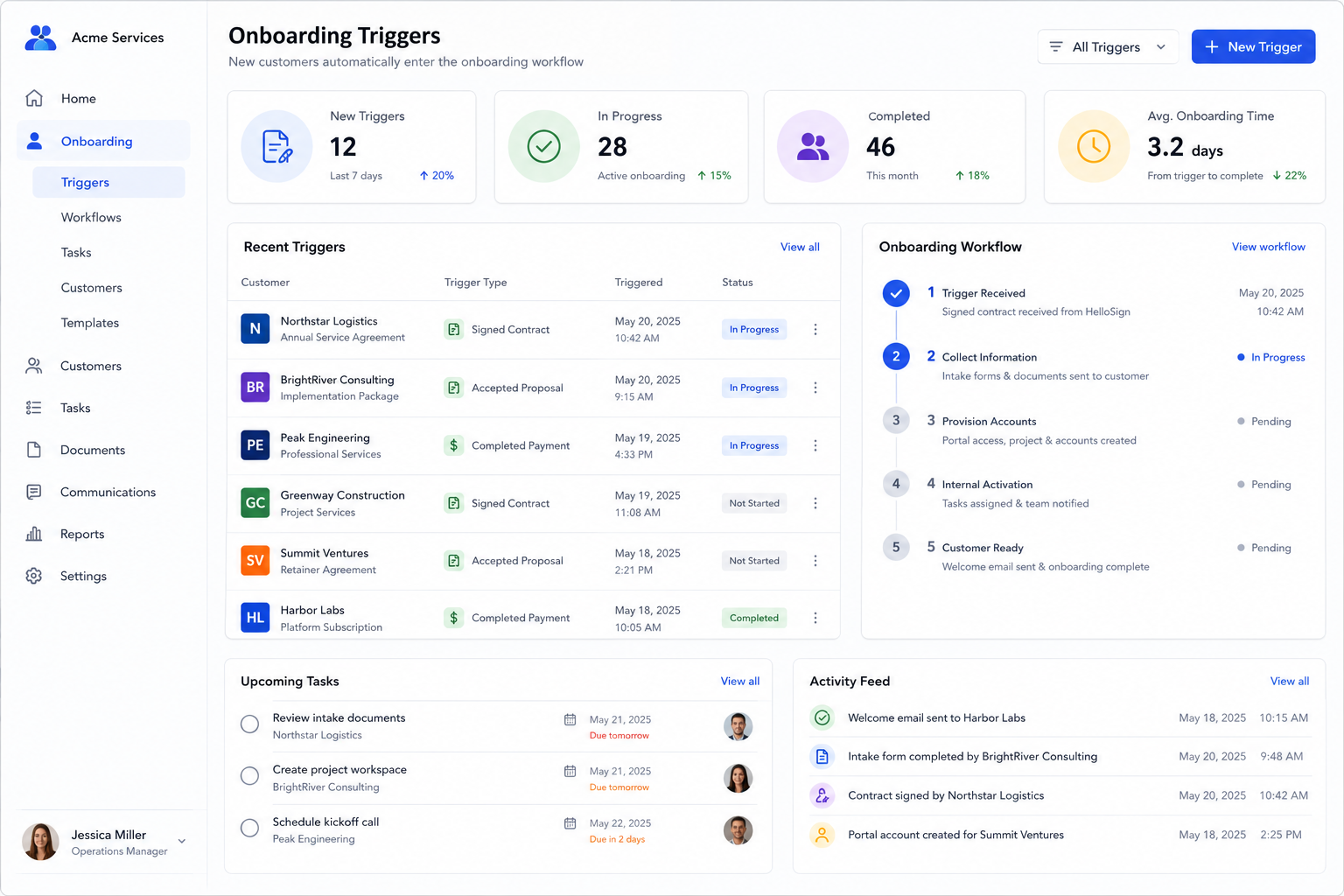Click the Provision Accounts step title
The height and width of the screenshot is (896, 1344).
[989, 421]
